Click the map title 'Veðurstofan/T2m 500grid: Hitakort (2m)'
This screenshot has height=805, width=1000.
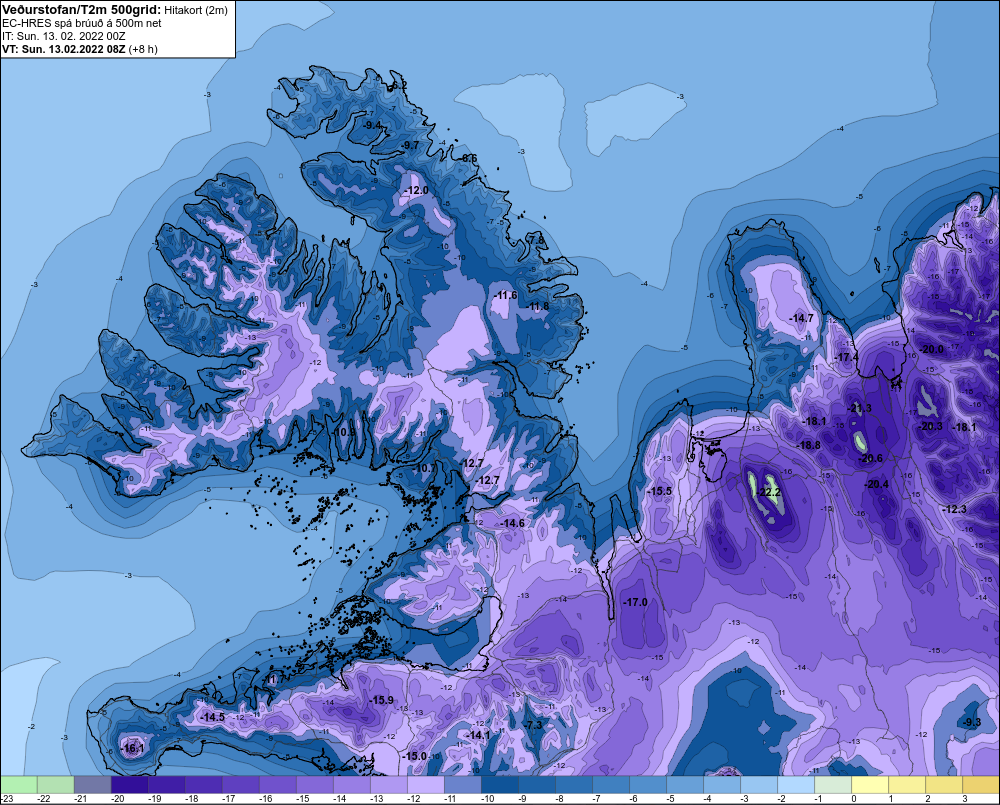click(115, 10)
